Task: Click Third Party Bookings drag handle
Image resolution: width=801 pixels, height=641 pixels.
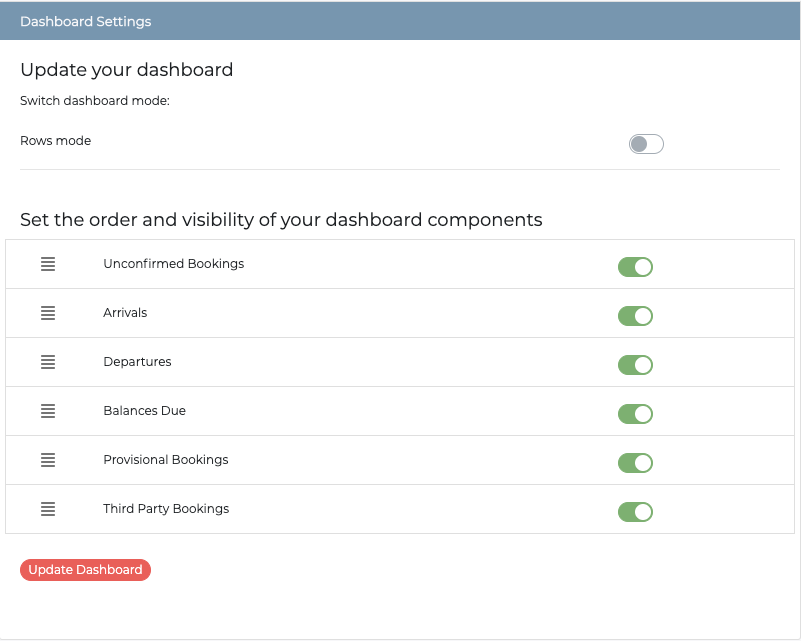Action: (x=48, y=509)
